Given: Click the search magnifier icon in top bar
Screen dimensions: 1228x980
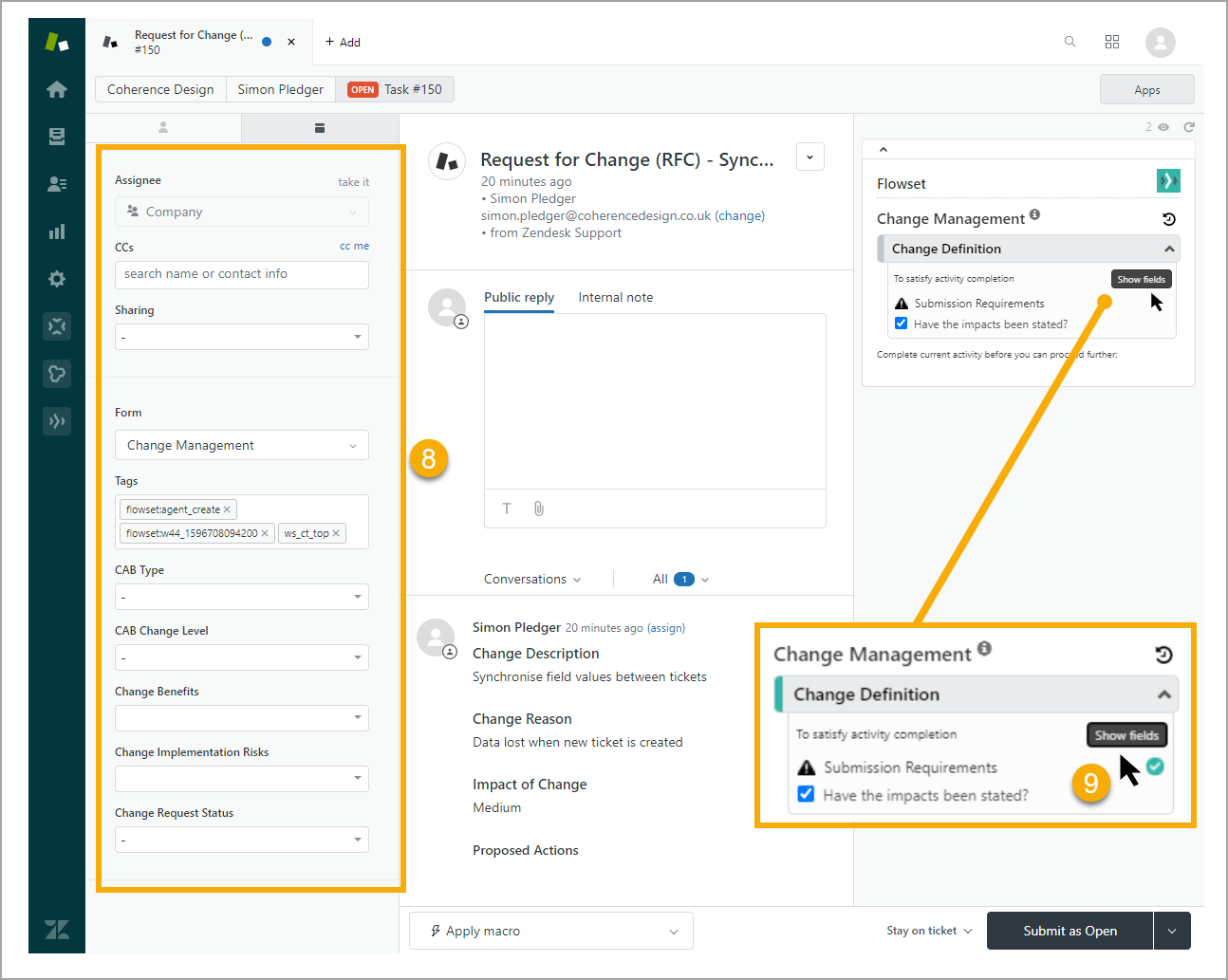Looking at the screenshot, I should pyautogui.click(x=1070, y=42).
